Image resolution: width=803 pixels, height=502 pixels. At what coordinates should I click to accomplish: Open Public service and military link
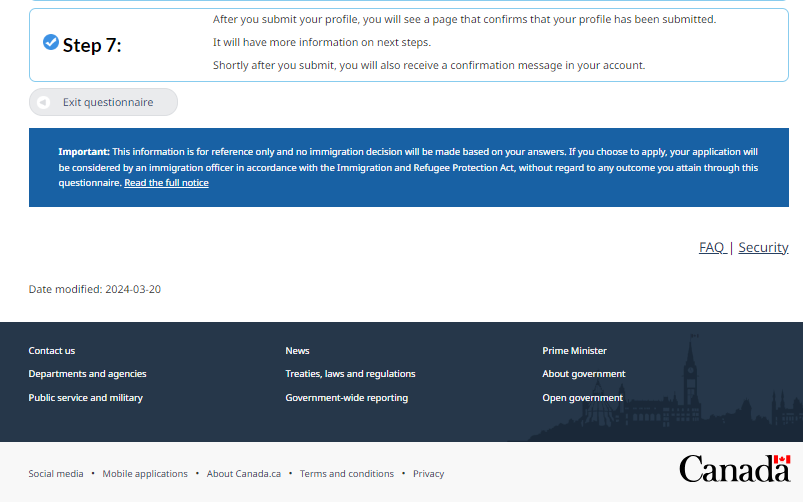coord(85,398)
